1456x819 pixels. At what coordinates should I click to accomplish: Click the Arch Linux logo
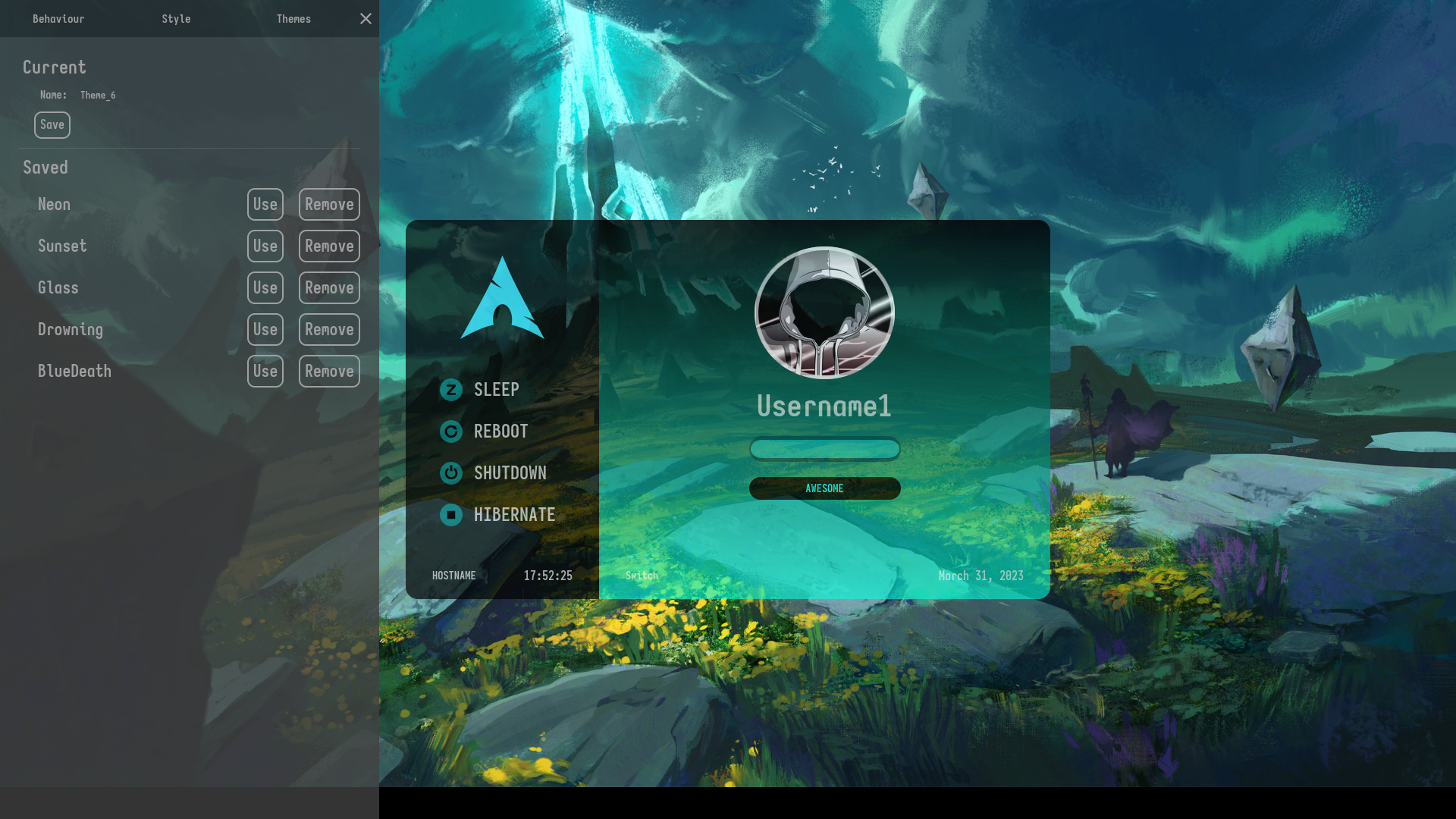(502, 298)
